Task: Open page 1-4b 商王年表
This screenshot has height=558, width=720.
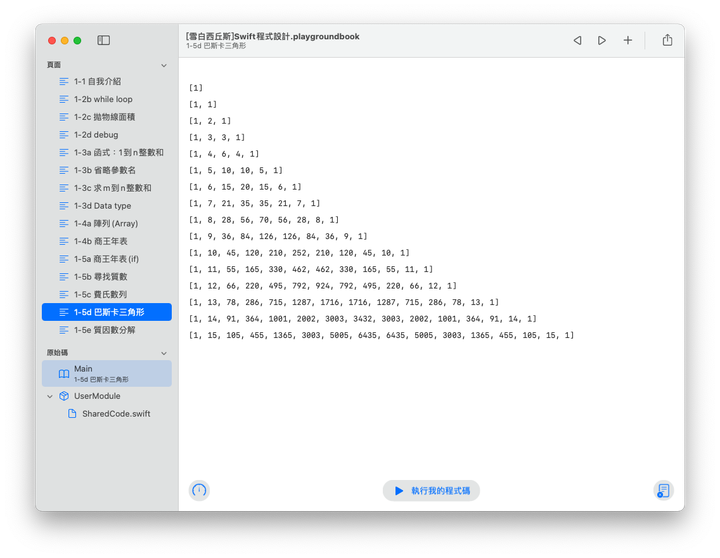Action: (107, 241)
